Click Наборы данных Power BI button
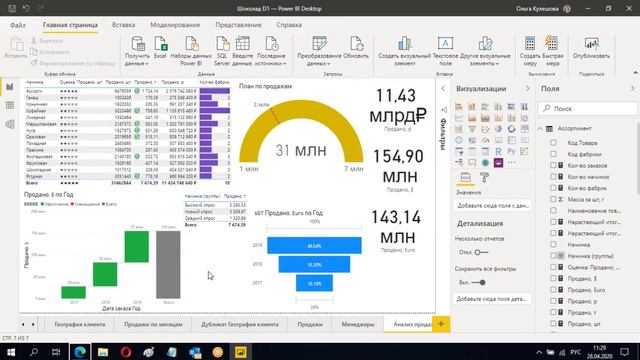 coord(191,51)
